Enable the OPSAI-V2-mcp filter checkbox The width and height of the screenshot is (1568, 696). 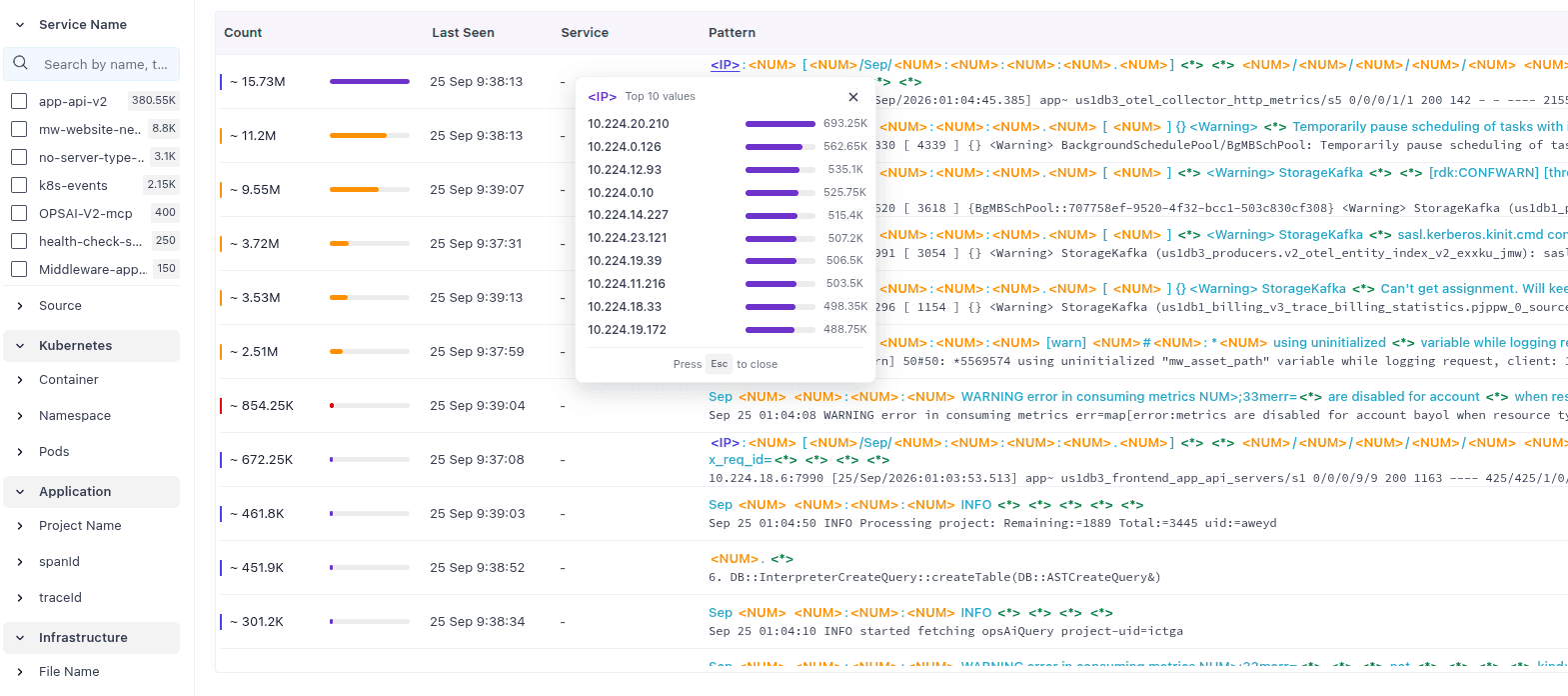(x=18, y=213)
